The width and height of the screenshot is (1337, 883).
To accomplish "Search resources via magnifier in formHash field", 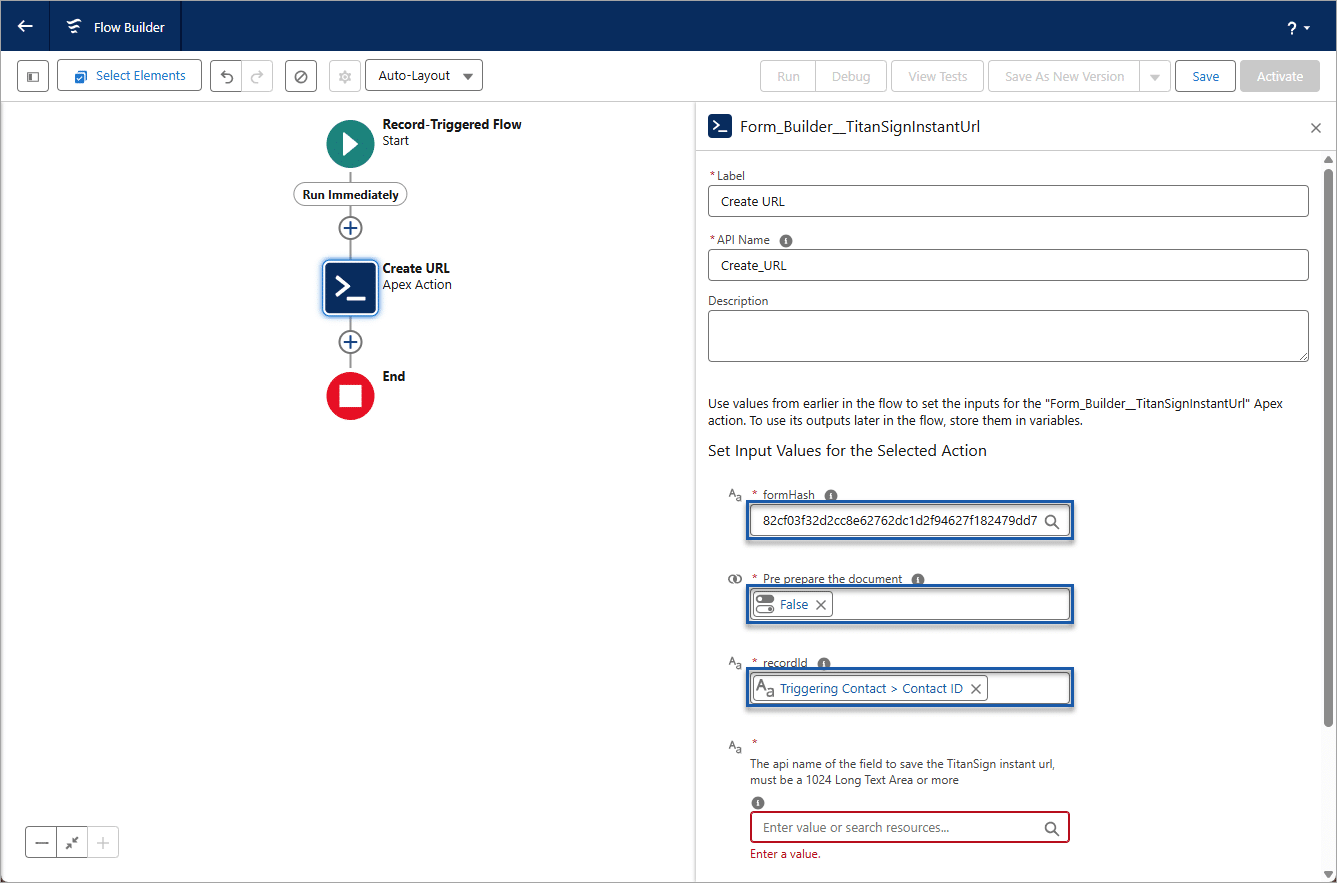I will pyautogui.click(x=1052, y=521).
